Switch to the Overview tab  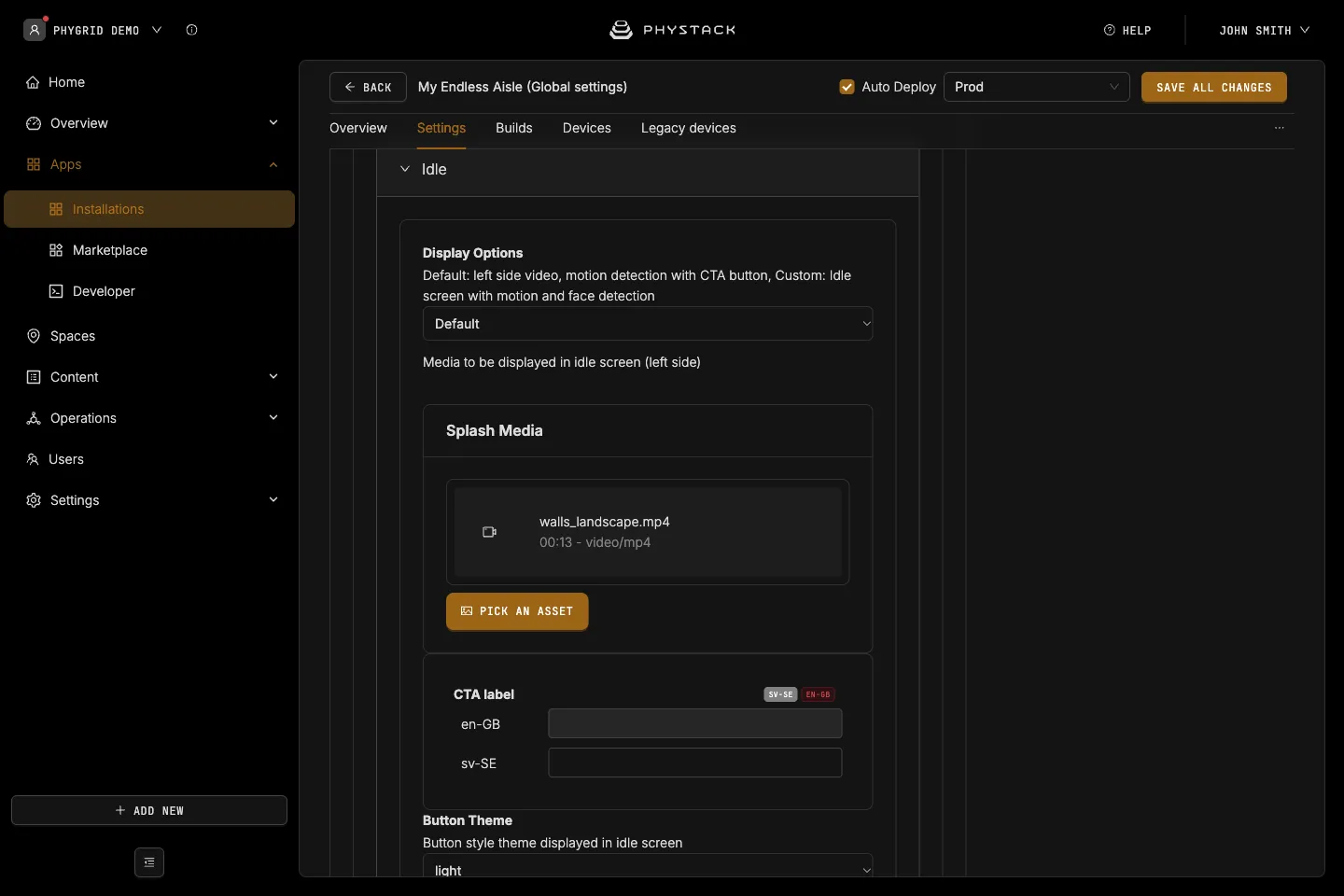click(358, 128)
